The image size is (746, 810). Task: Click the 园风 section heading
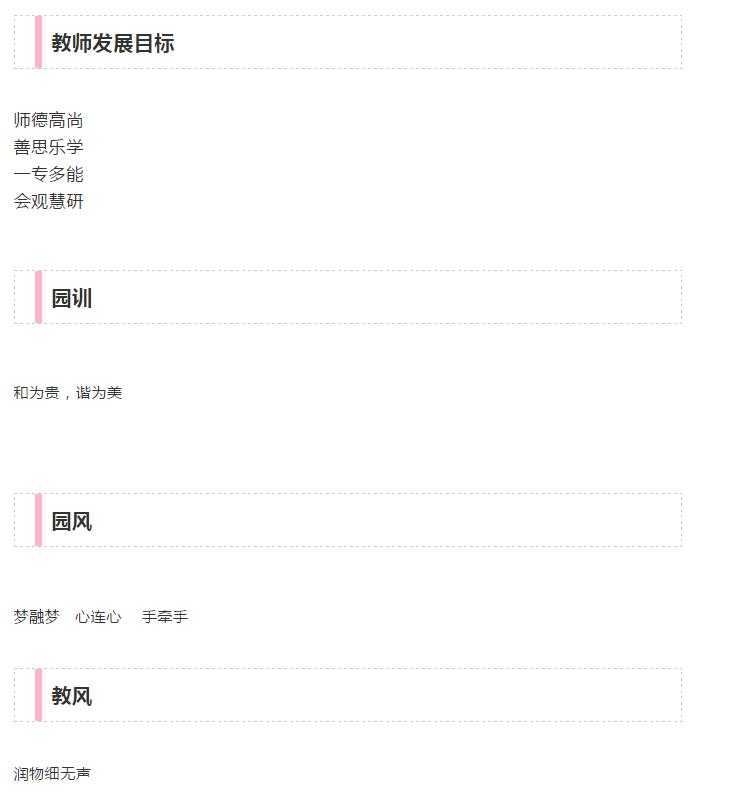click(72, 521)
